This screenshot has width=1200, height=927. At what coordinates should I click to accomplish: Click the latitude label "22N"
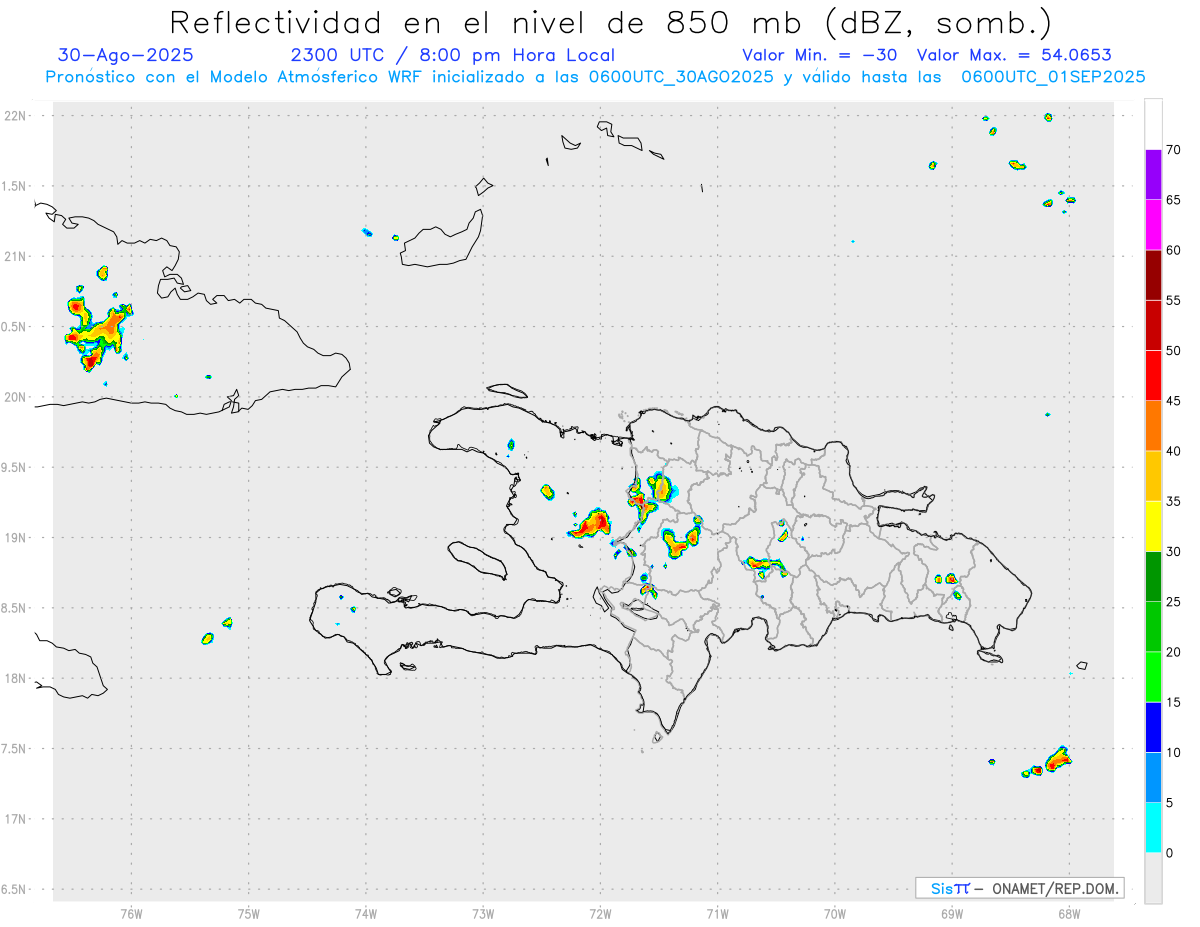click(x=15, y=116)
